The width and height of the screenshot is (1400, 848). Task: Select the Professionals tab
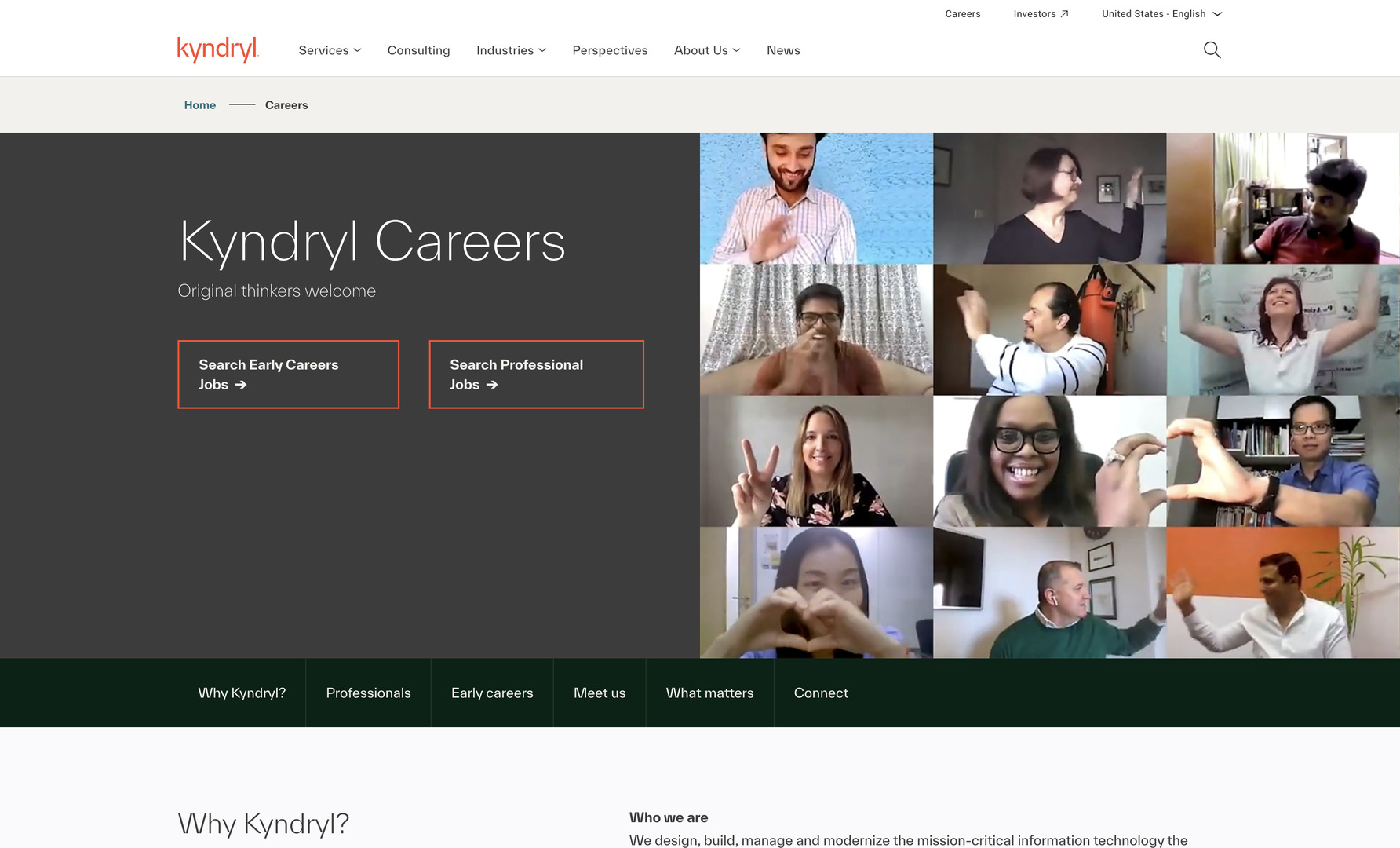click(x=368, y=693)
